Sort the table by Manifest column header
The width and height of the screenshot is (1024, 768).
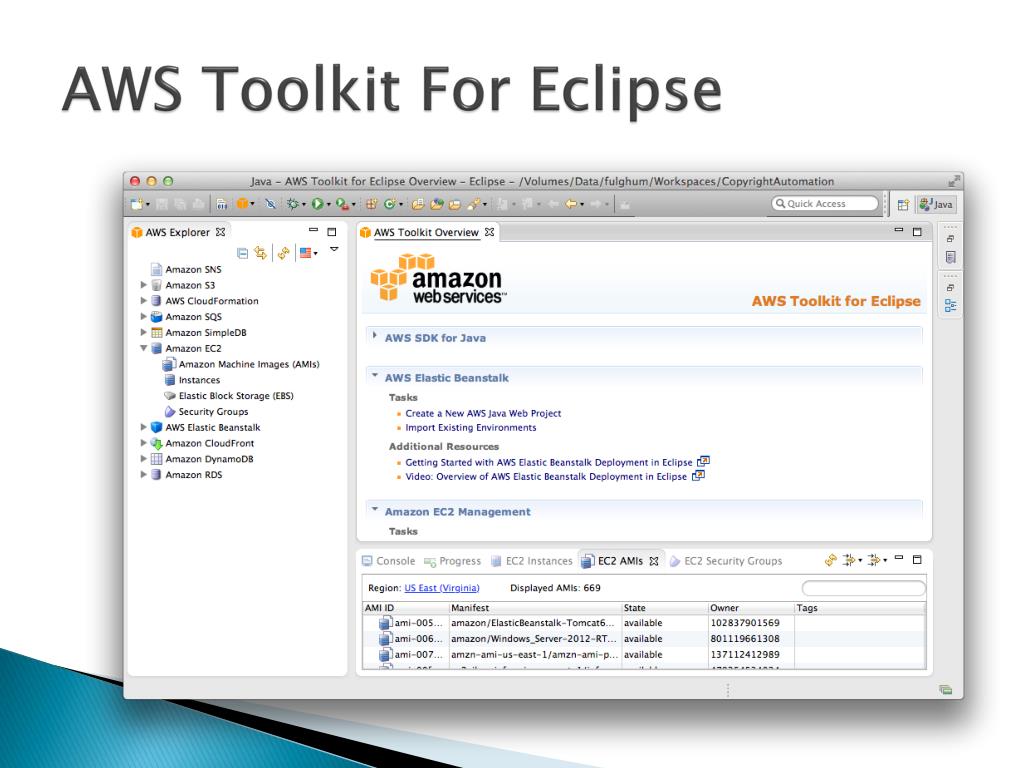[535, 608]
